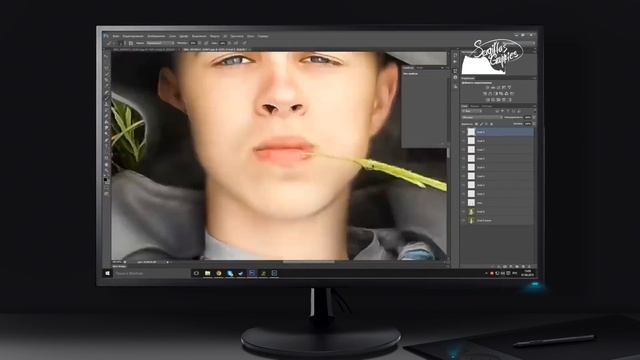
Task: Select the Gradient tool
Action: coord(106,122)
